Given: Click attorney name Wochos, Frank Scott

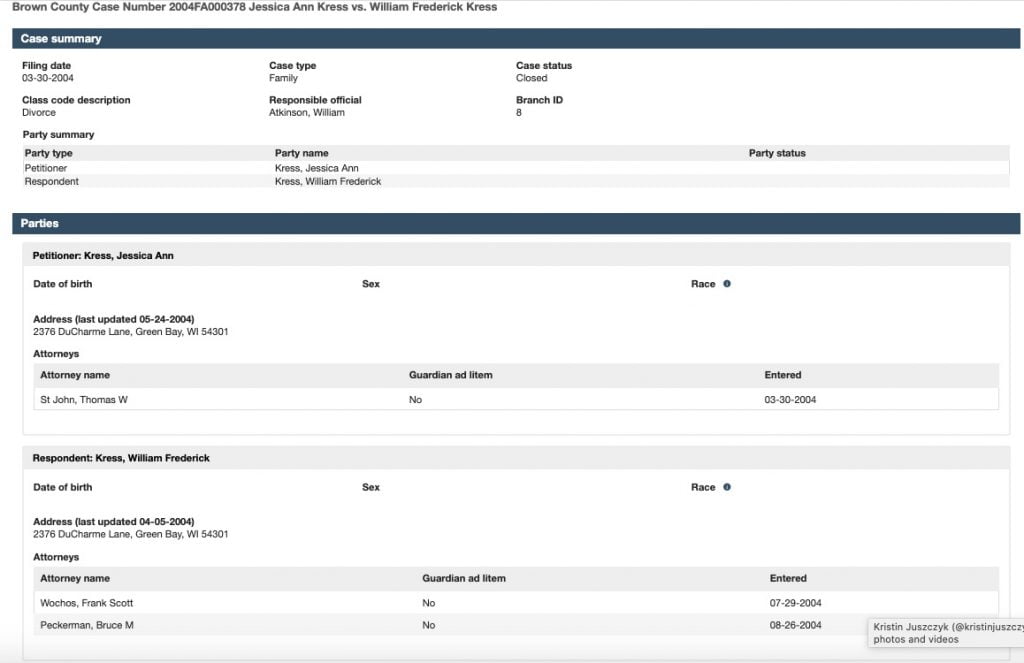Looking at the screenshot, I should tap(87, 603).
